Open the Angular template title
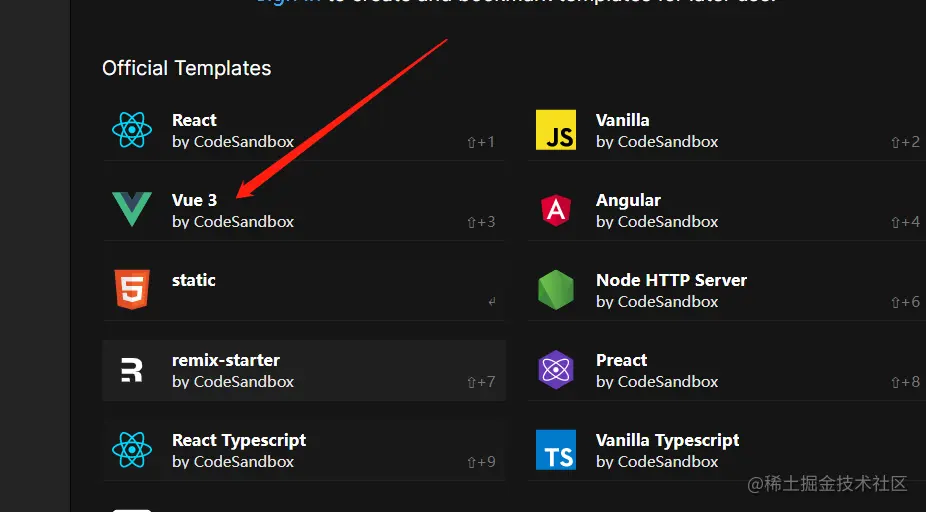This screenshot has height=512, width=926. coord(628,200)
